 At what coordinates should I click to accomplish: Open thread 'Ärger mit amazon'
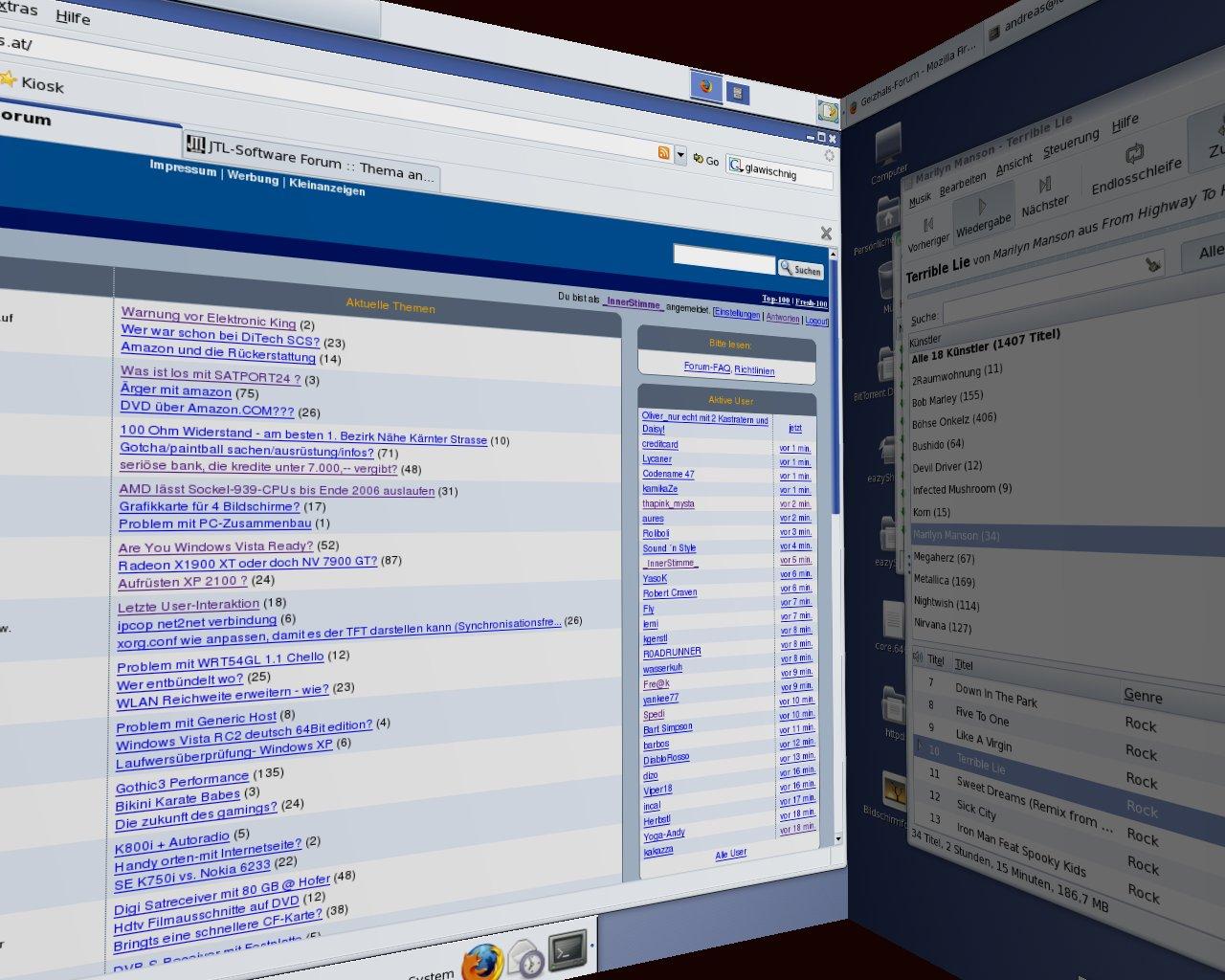click(x=176, y=390)
